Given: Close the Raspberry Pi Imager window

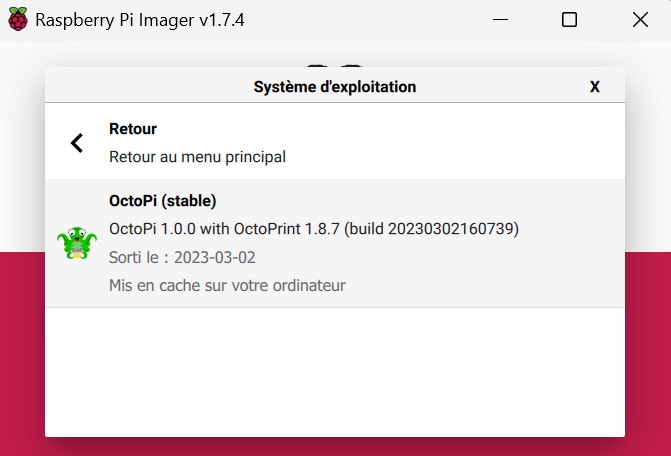Looking at the screenshot, I should pyautogui.click(x=640, y=20).
